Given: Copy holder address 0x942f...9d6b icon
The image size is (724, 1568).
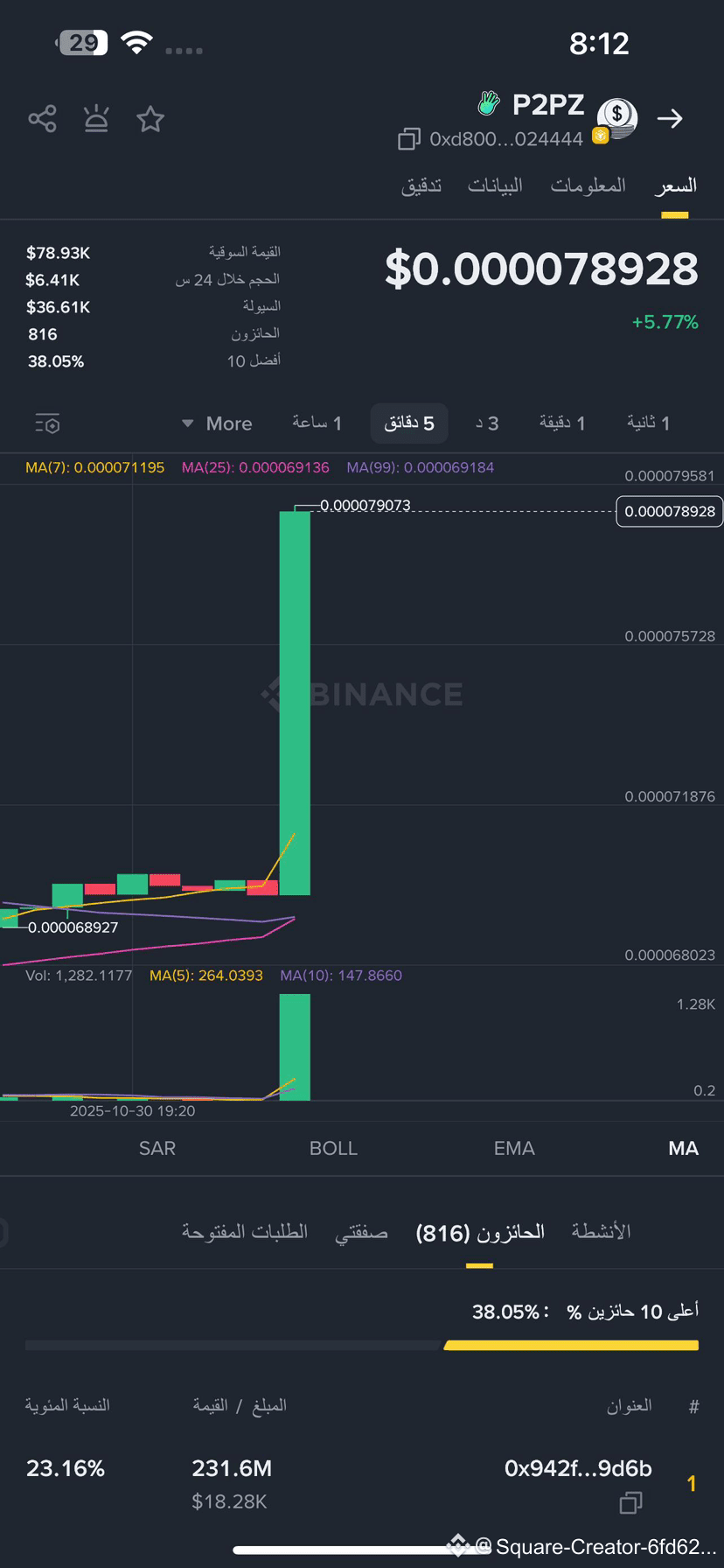Looking at the screenshot, I should pyautogui.click(x=631, y=1502).
